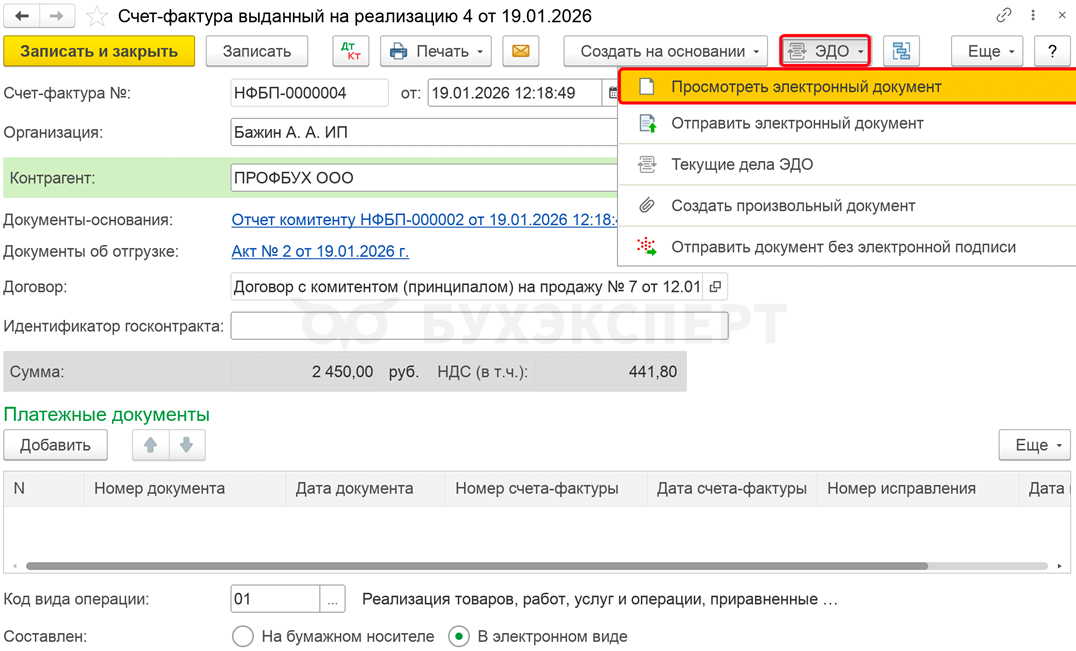1076x651 pixels.
Task: Show Дт/Кт postings icon
Action: (x=351, y=51)
